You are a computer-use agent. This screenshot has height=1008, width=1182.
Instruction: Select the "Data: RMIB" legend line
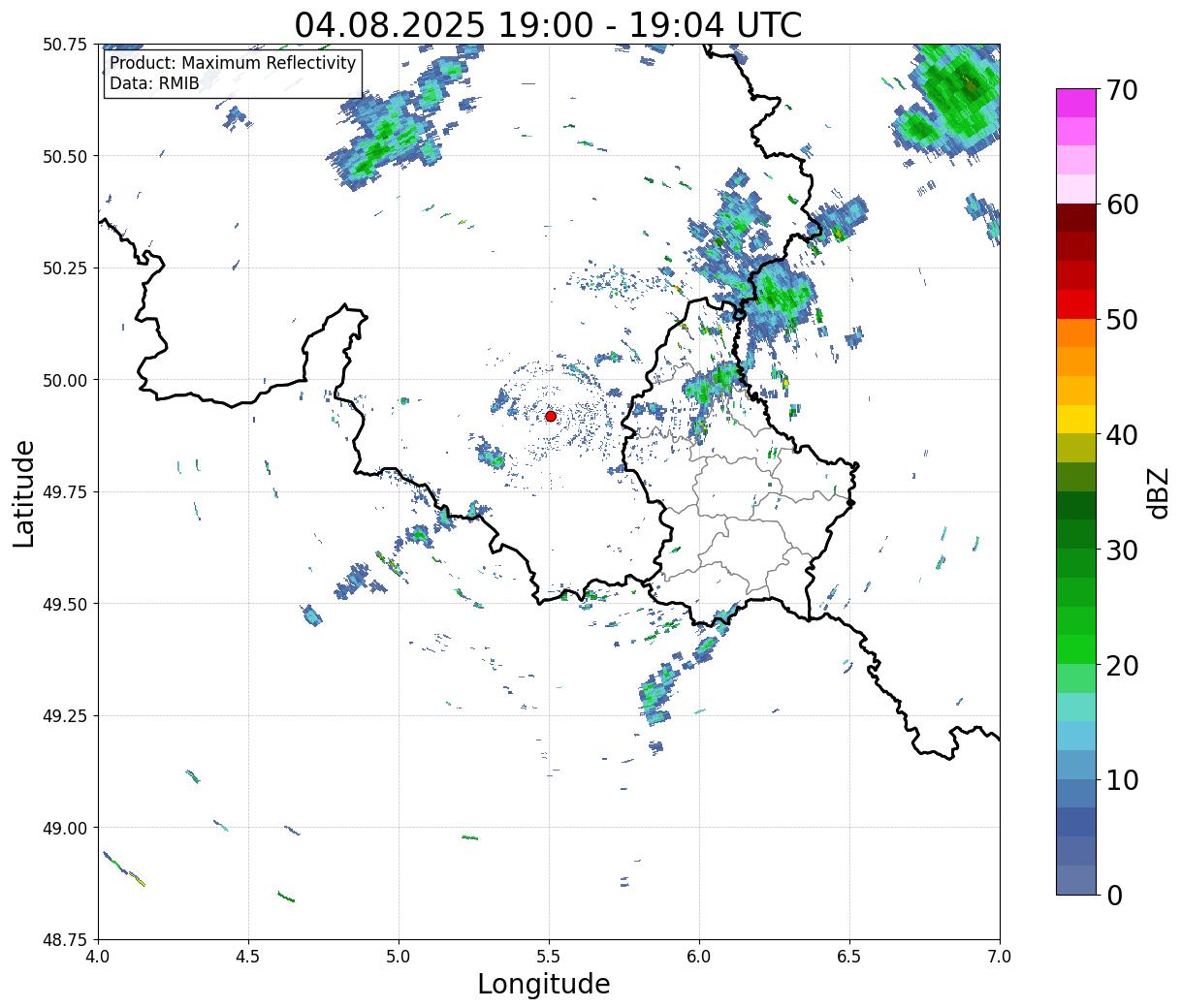[154, 83]
